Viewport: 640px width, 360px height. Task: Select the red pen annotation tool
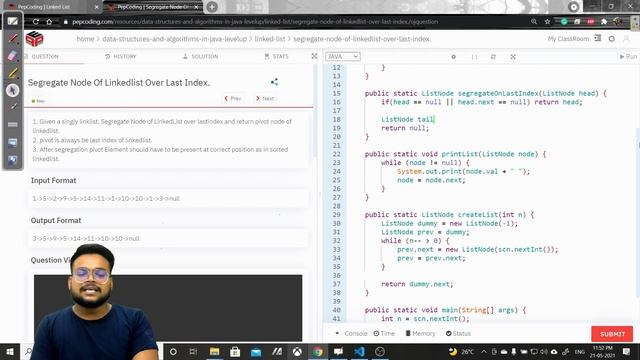pyautogui.click(x=13, y=39)
